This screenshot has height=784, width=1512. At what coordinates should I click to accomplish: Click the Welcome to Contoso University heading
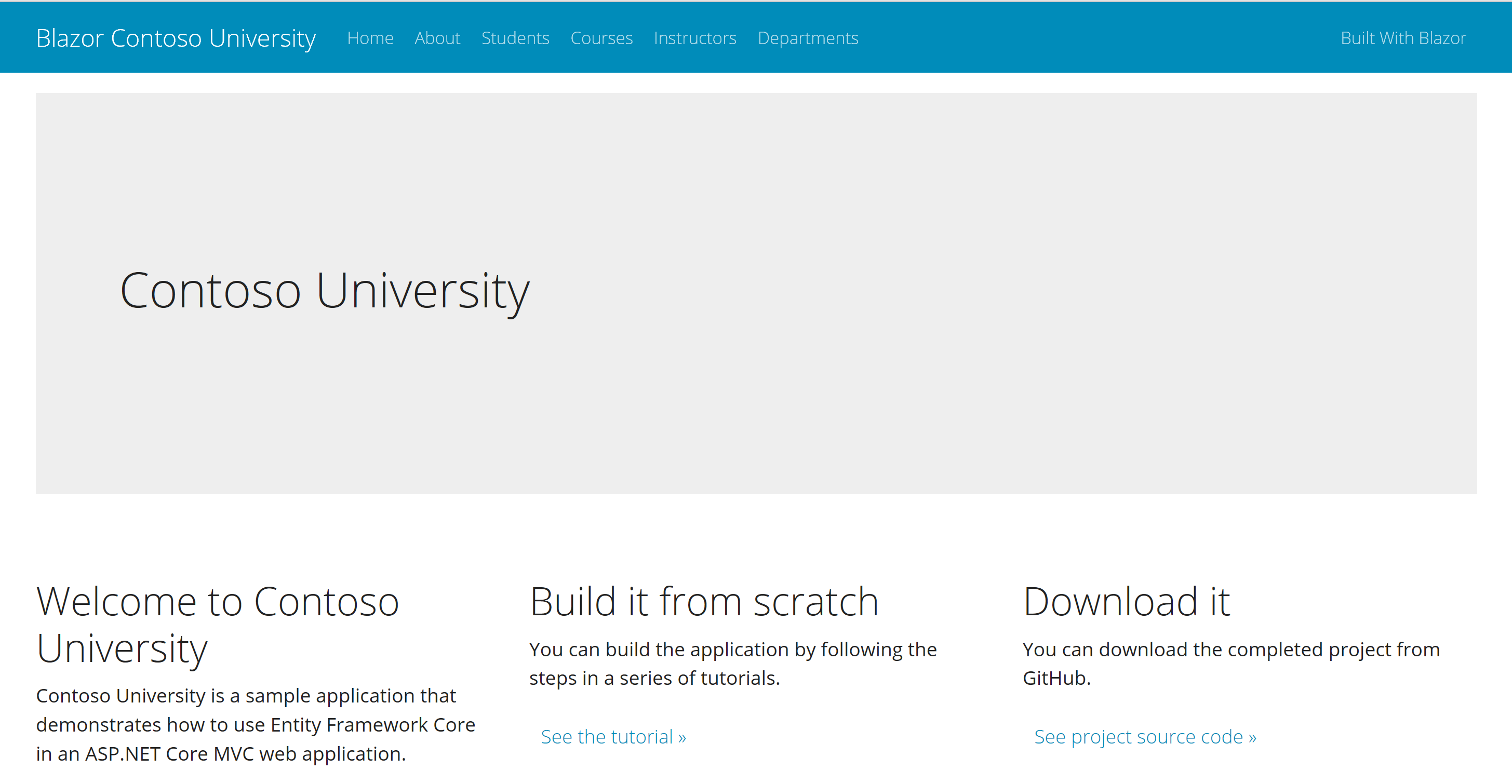217,625
